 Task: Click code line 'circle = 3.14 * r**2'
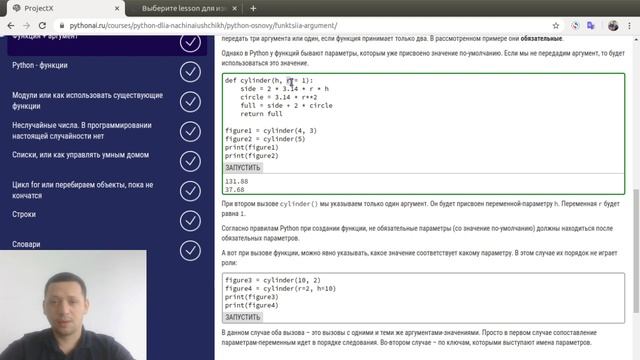point(279,97)
